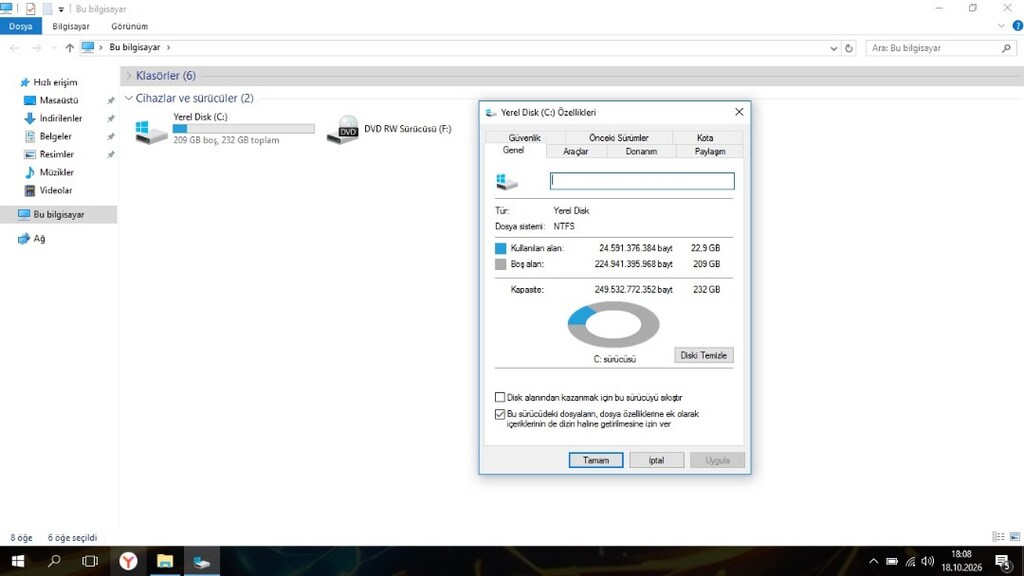The height and width of the screenshot is (576, 1024).
Task: Click the taskbar search magnifier icon
Action: 54,561
